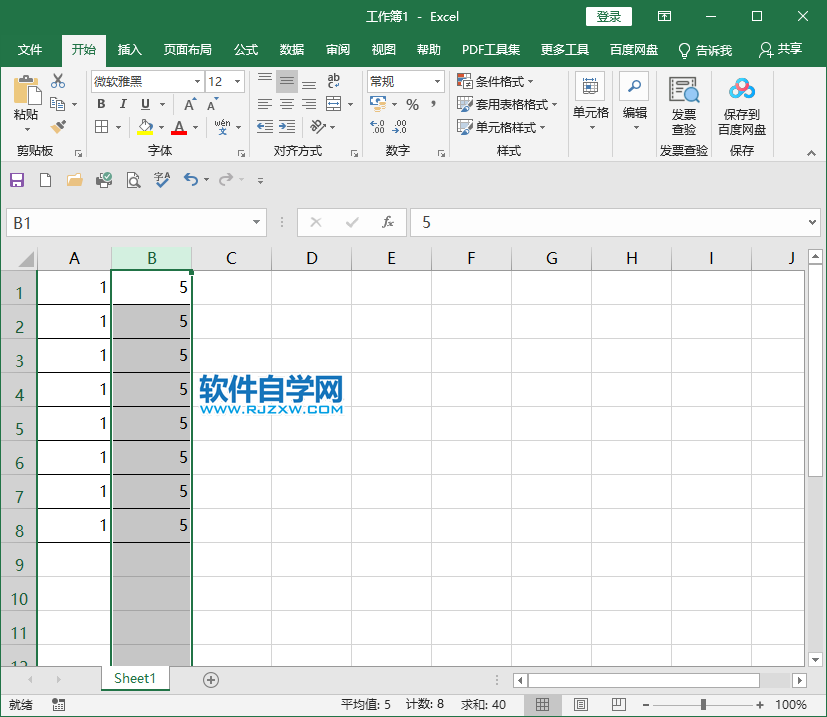Image resolution: width=827 pixels, height=717 pixels.
Task: Click the decrease indent icon
Action: point(264,127)
